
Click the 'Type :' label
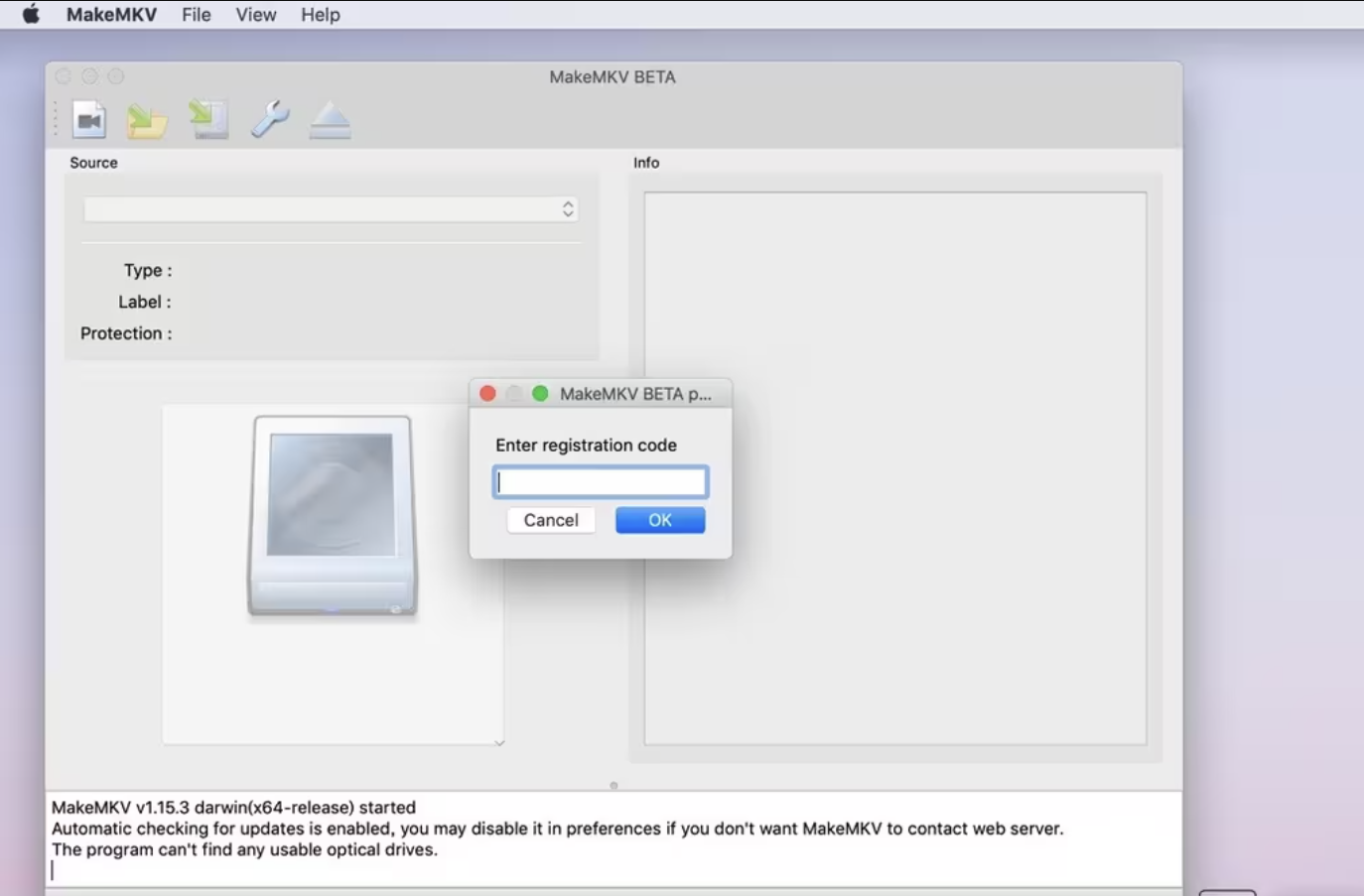[x=148, y=270]
